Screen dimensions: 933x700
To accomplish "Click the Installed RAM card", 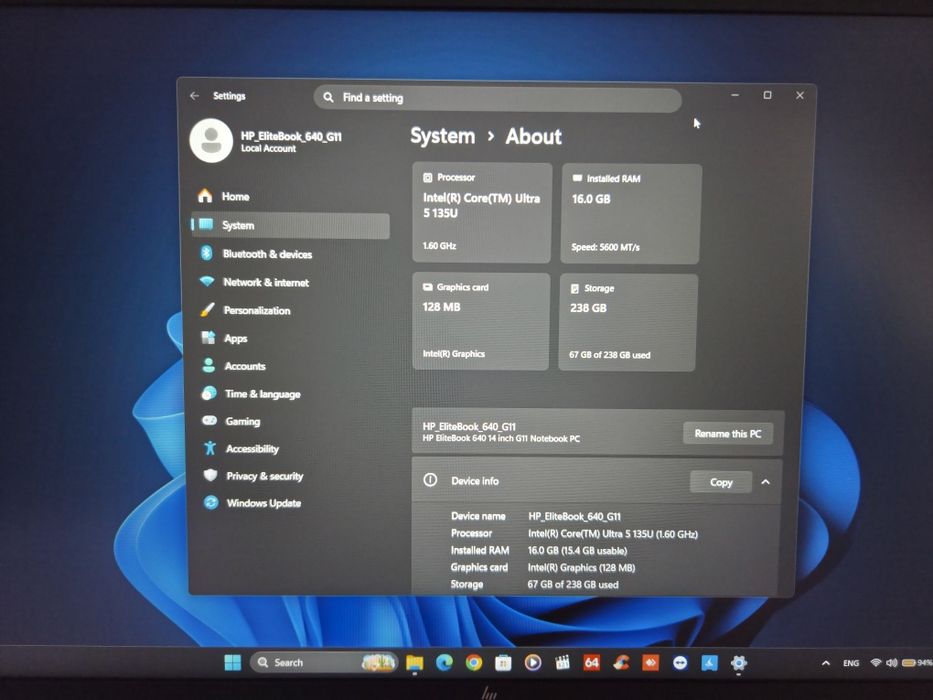I will pos(631,214).
